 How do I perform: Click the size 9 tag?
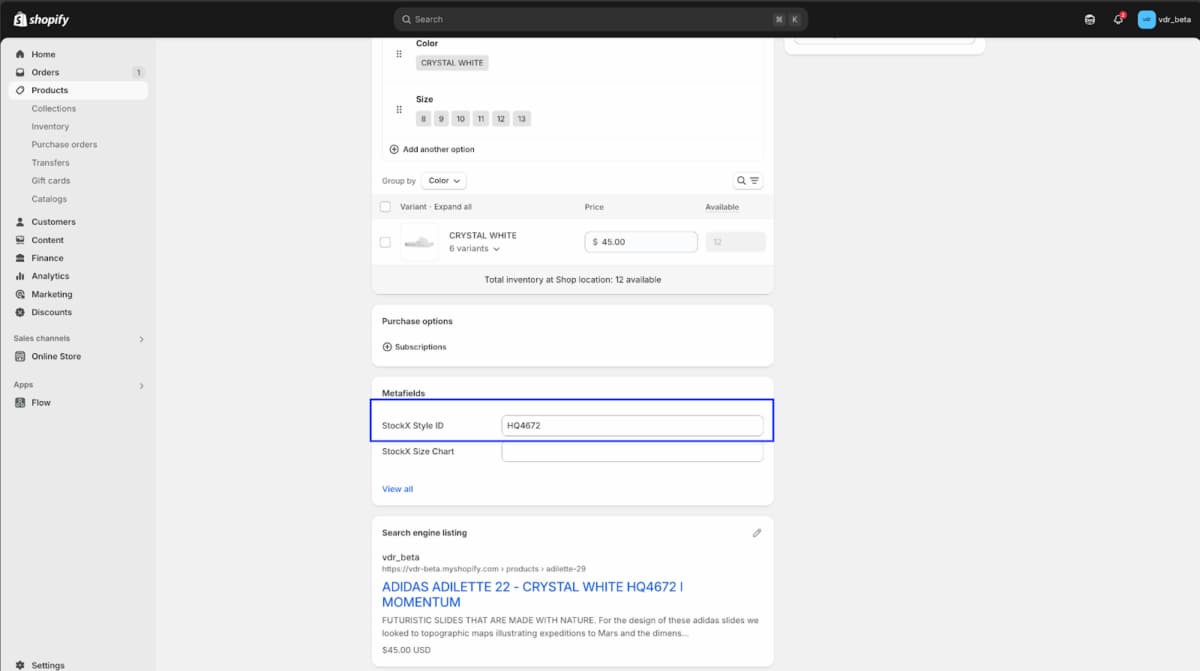pos(441,119)
